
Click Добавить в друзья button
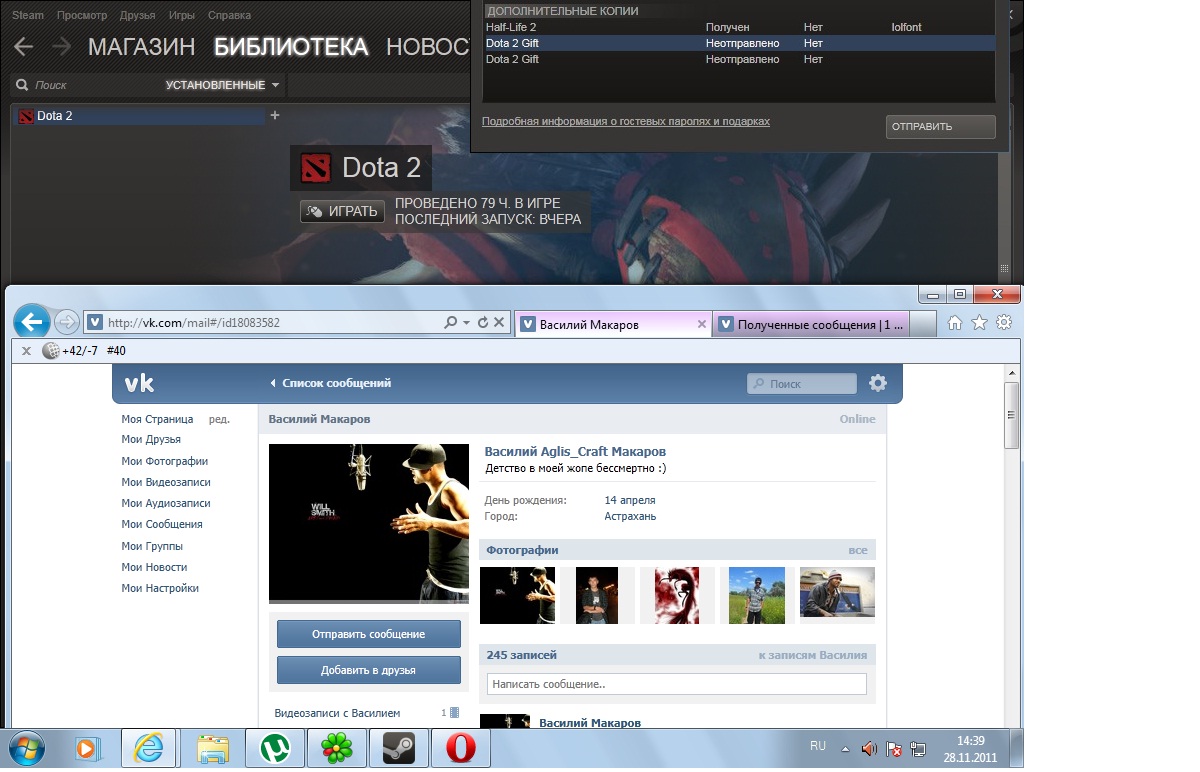point(368,670)
